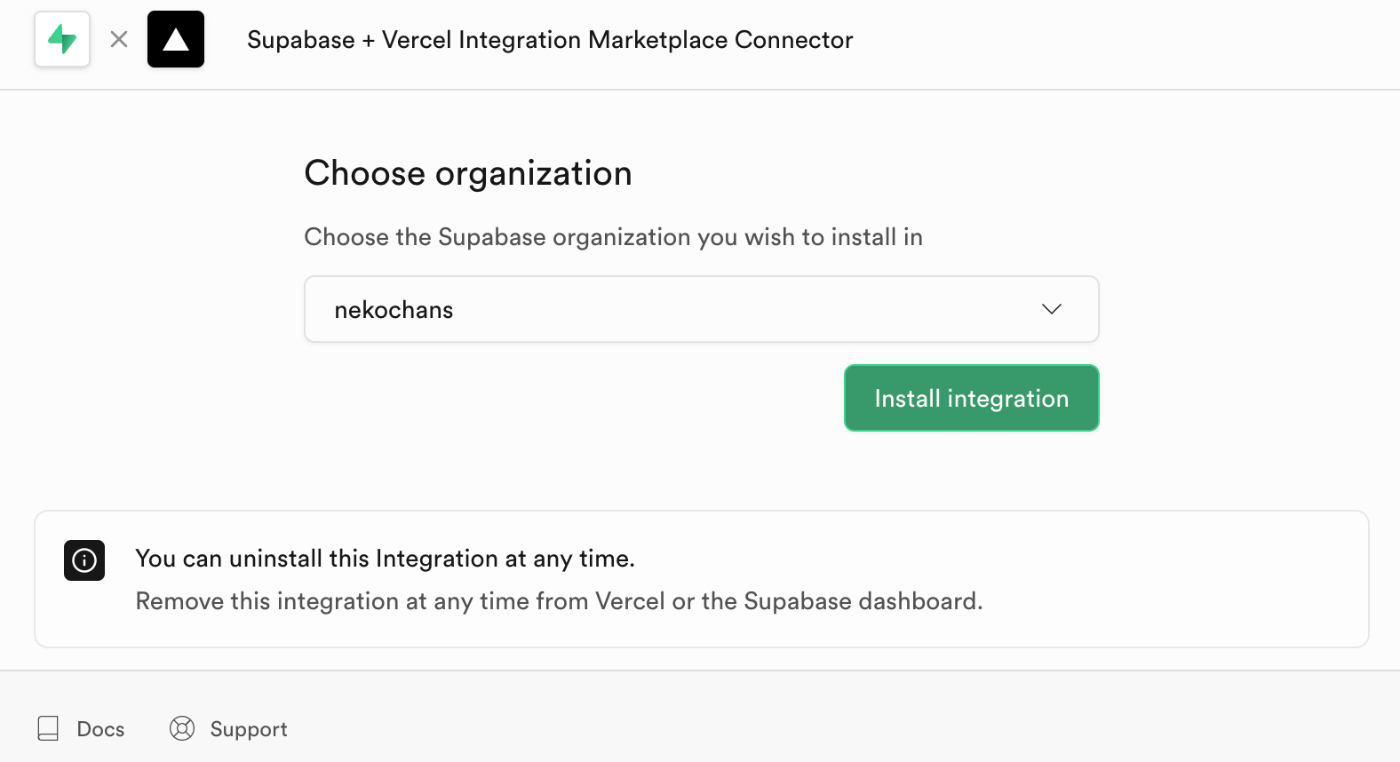Click the info circle icon in notice
The height and width of the screenshot is (762, 1400).
(x=85, y=559)
